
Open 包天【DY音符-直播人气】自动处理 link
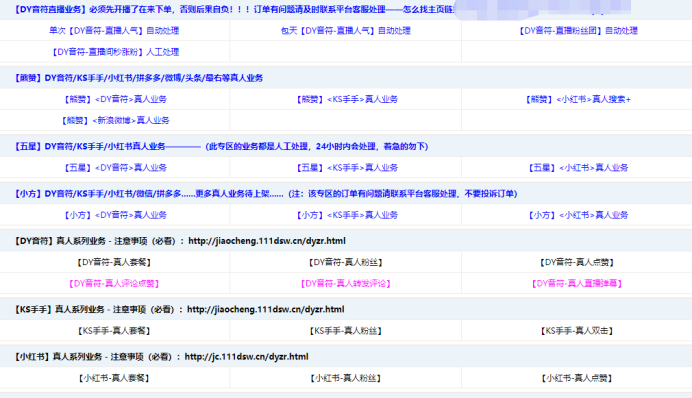pos(346,30)
